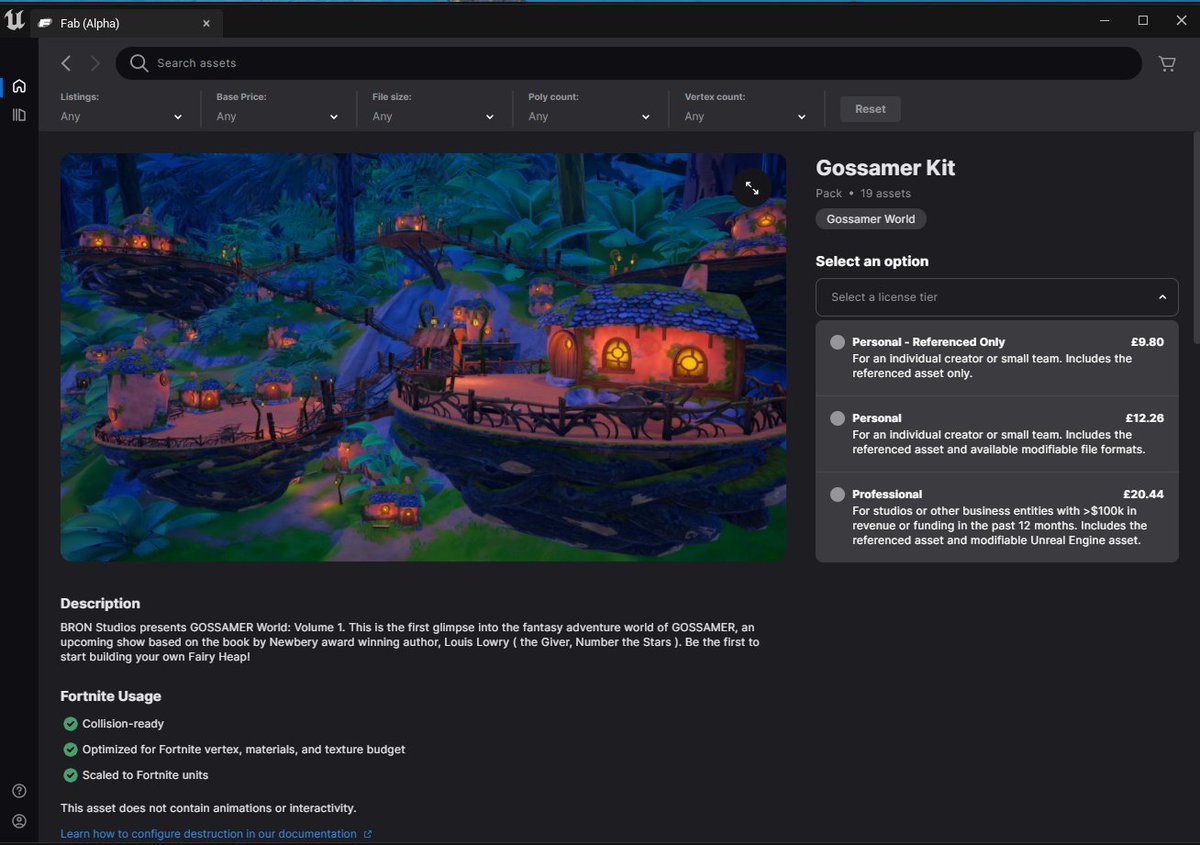The image size is (1200, 845).
Task: Expand preview image to fullscreen
Action: coord(752,187)
